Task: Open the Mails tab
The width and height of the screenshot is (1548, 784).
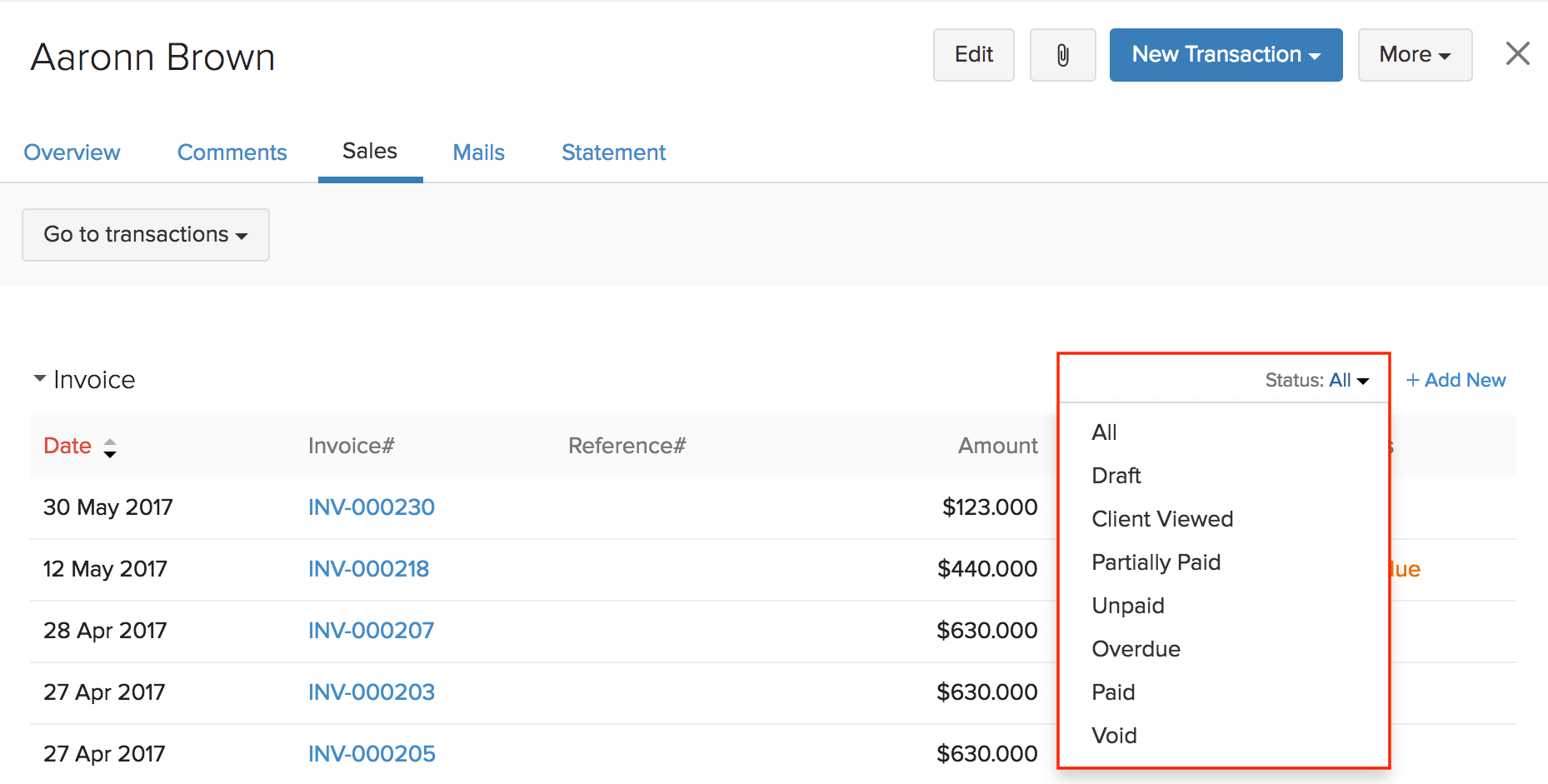Action: (478, 152)
